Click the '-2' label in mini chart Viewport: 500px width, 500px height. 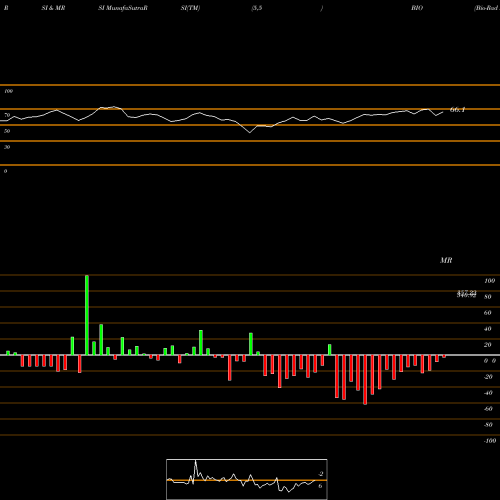[321, 474]
